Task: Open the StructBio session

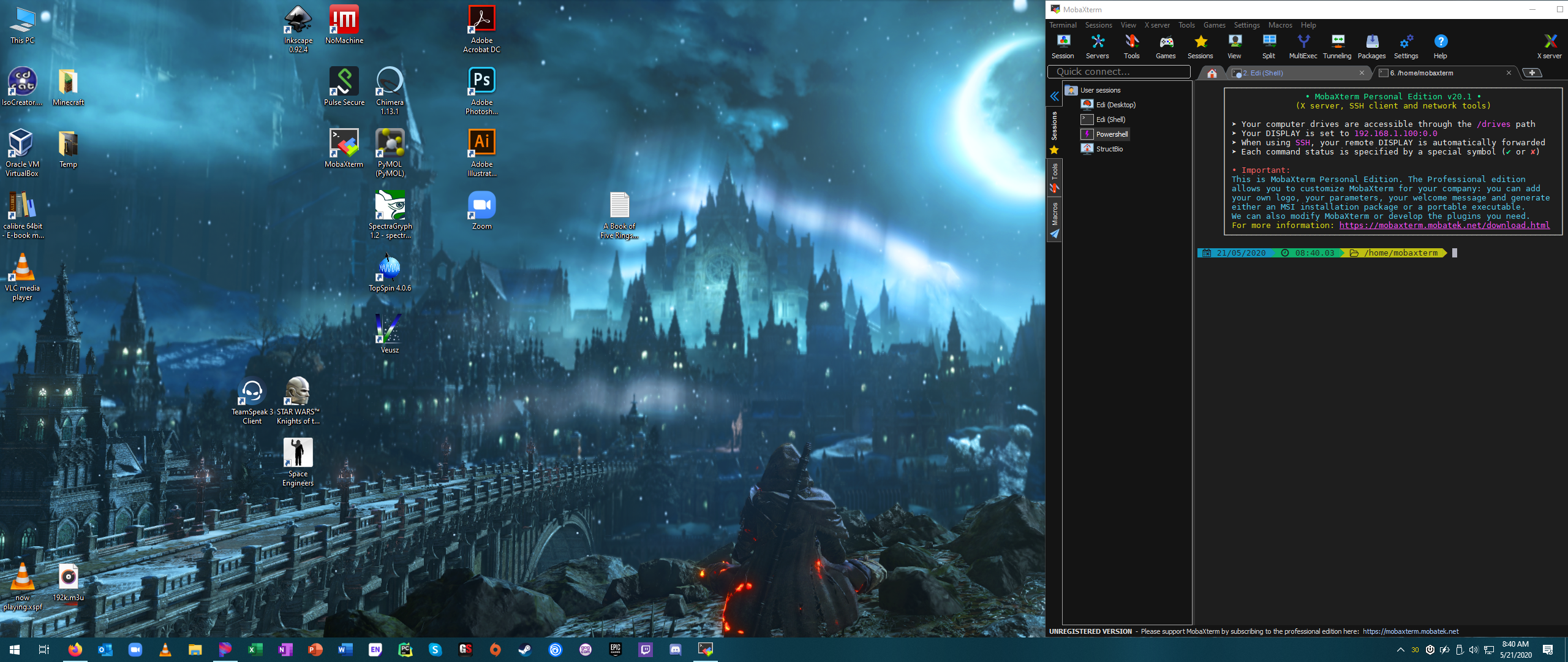Action: 1102,149
